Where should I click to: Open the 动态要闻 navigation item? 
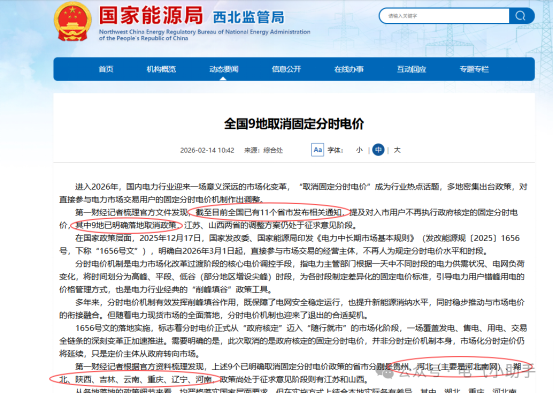[224, 69]
